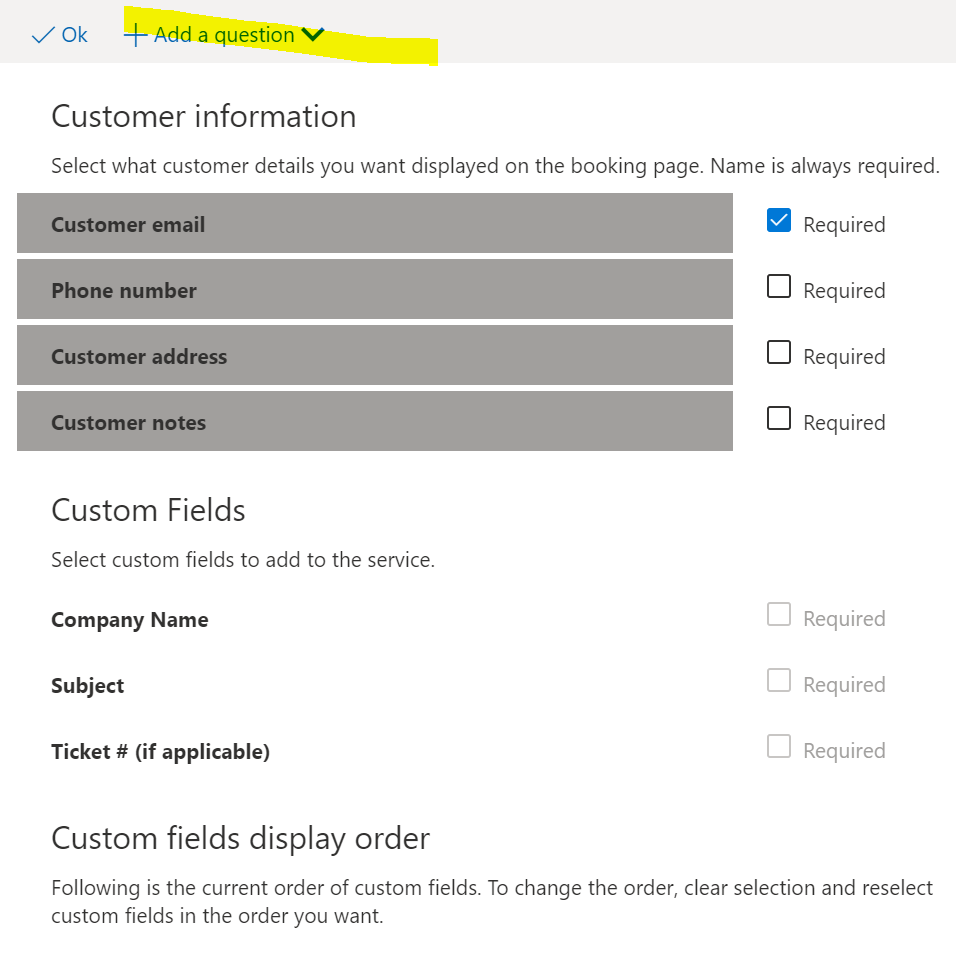This screenshot has width=956, height=956.
Task: Check Required for Customer notes
Action: 779,418
